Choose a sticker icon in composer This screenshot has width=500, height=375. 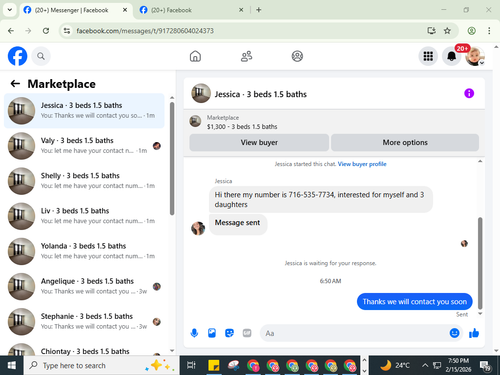pos(229,333)
